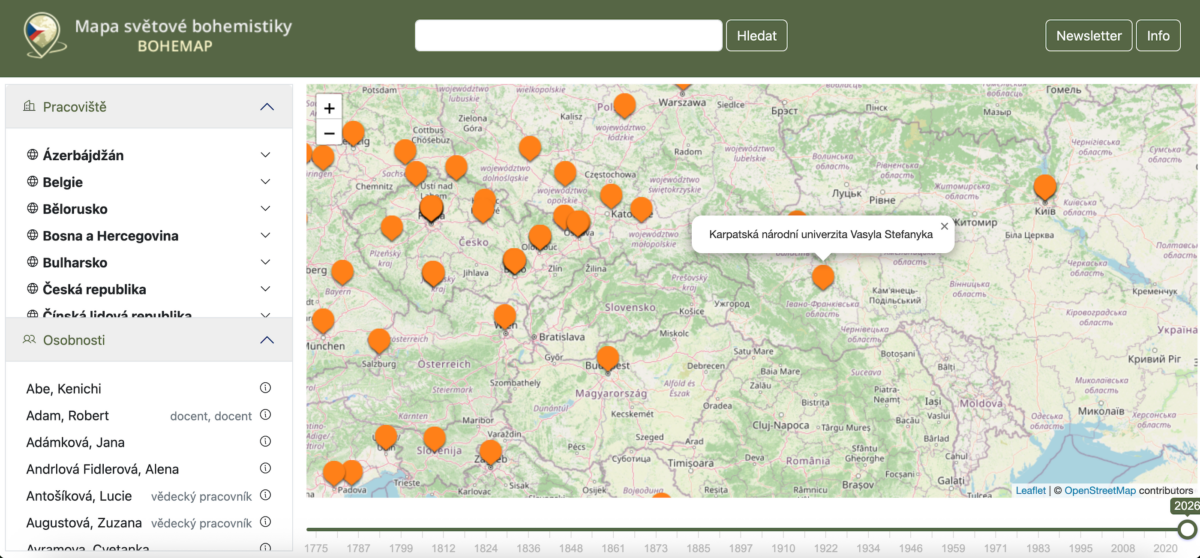Click globe icon beside Belgie
The image size is (1200, 558).
pos(32,182)
